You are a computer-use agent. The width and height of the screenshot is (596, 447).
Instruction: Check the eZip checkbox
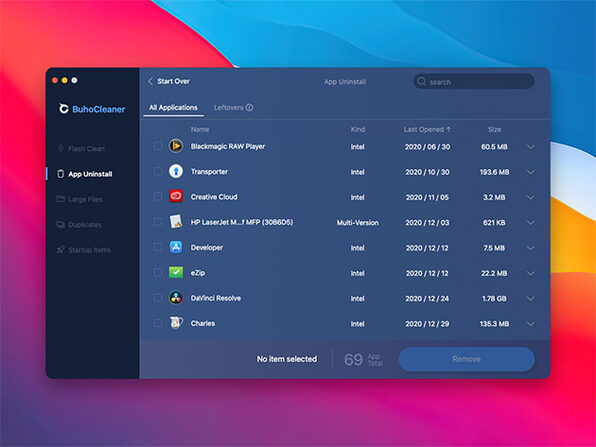(x=157, y=273)
